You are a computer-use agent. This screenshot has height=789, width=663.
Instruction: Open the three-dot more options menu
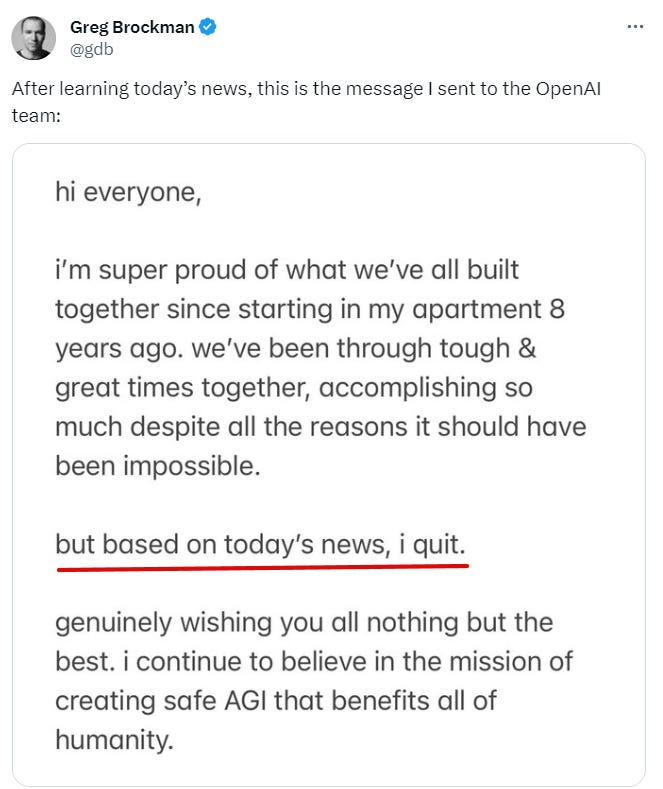pos(635,27)
